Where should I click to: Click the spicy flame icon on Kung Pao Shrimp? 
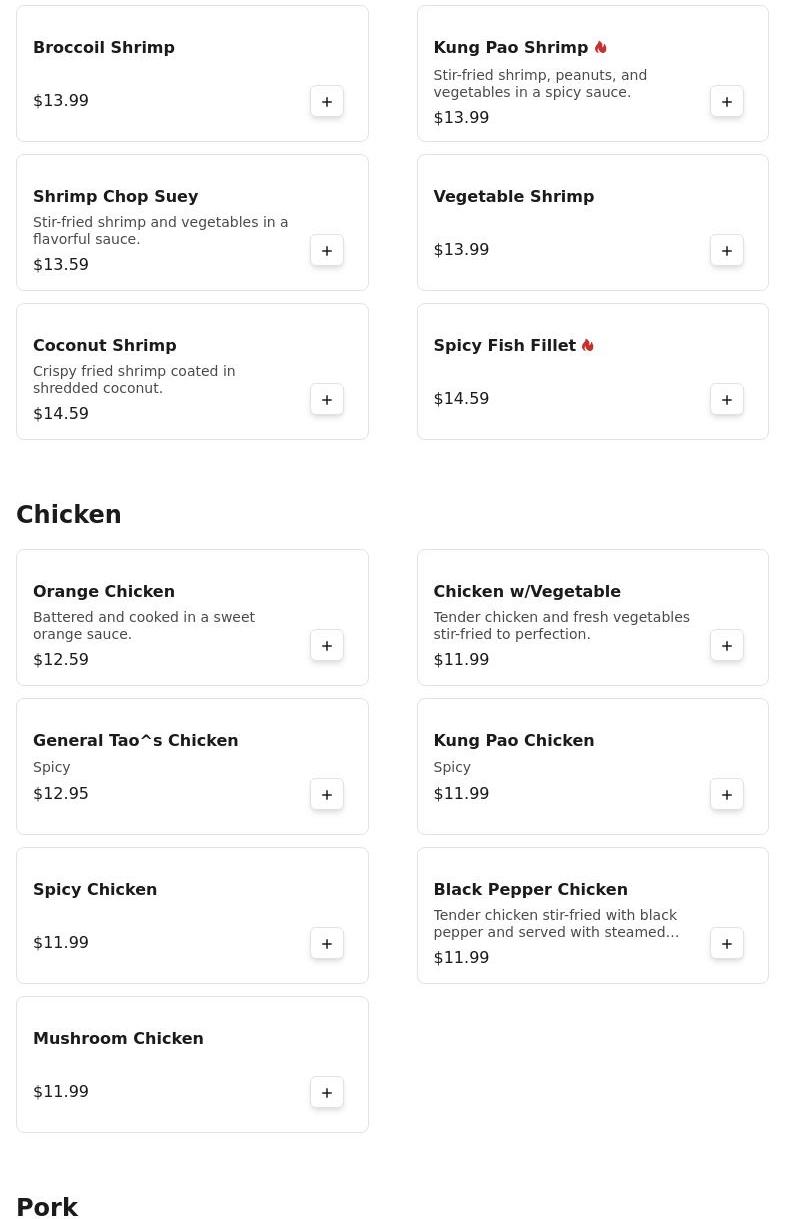pos(601,47)
